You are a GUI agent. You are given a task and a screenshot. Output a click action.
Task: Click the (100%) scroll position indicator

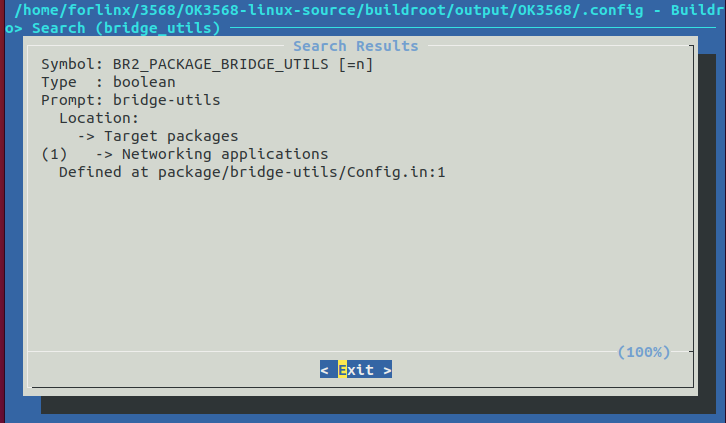pyautogui.click(x=643, y=352)
